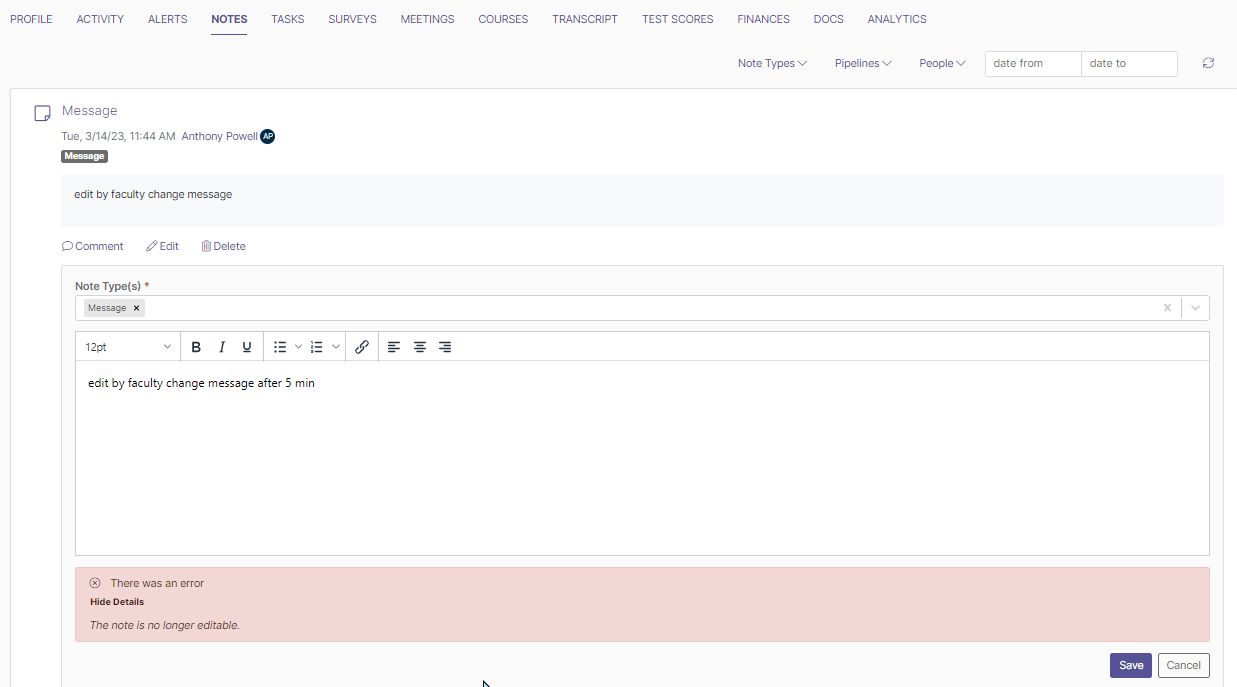Save the edited note
This screenshot has height=687, width=1237.
click(1131, 665)
